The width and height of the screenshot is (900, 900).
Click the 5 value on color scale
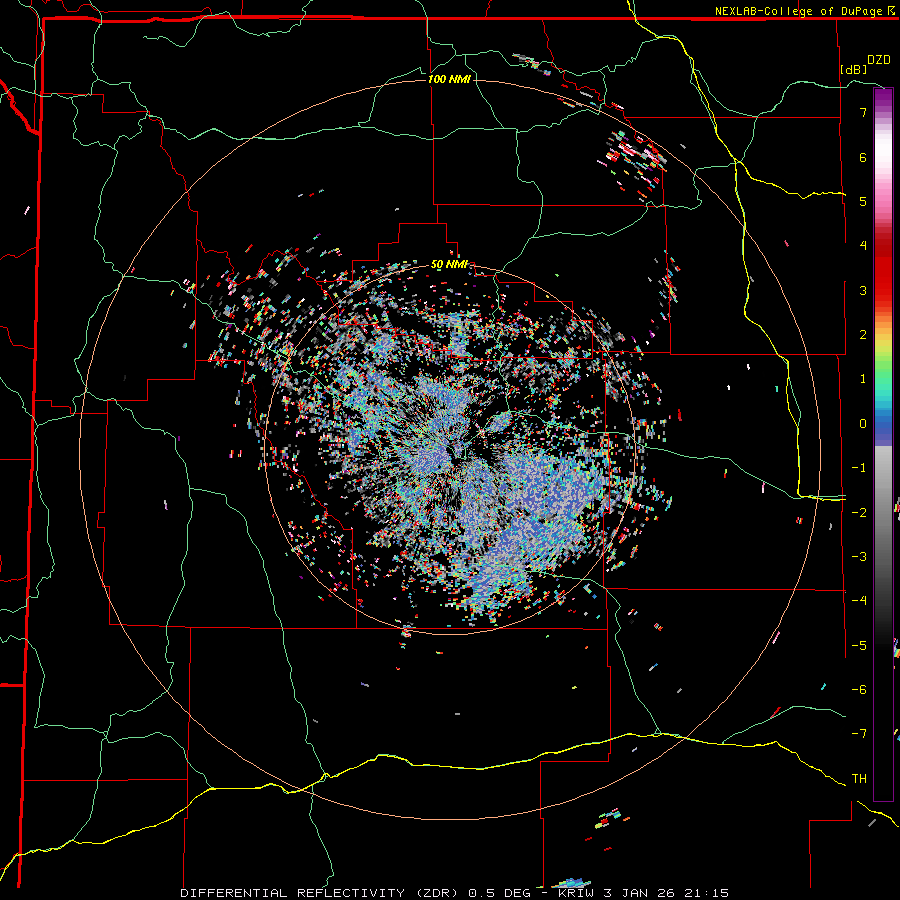click(x=863, y=201)
